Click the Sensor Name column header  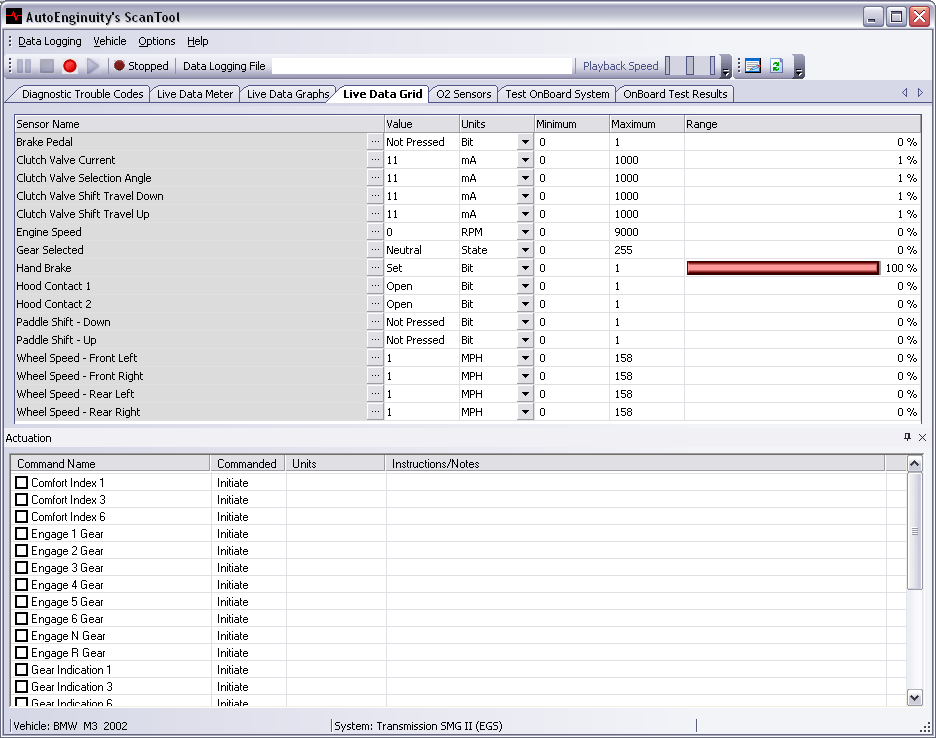click(x=199, y=124)
